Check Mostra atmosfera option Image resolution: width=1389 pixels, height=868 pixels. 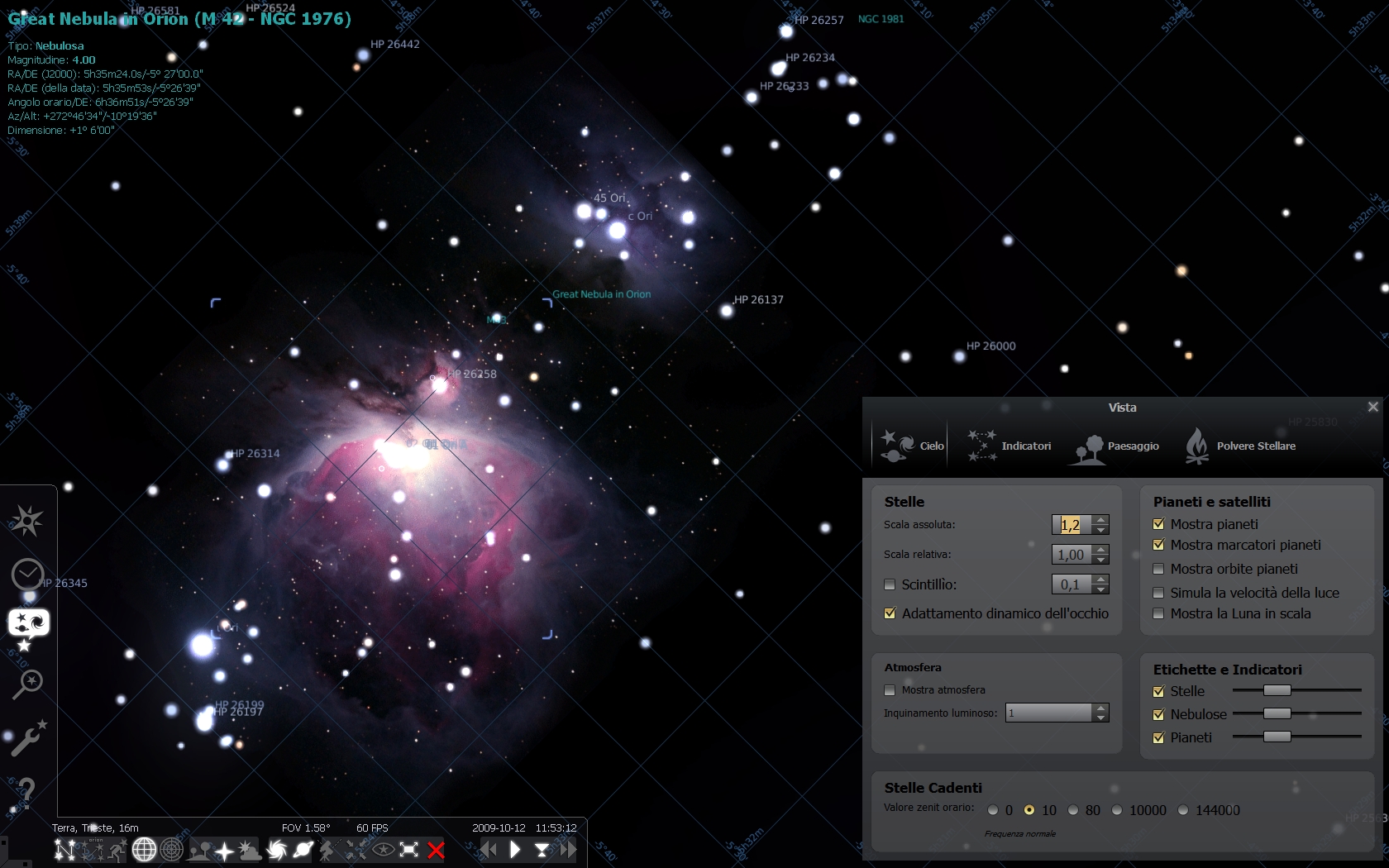coord(890,690)
